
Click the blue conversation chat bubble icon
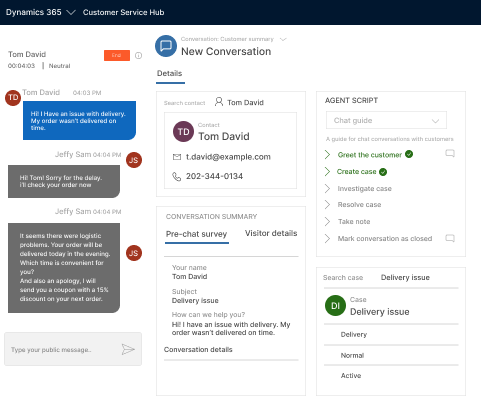click(x=166, y=46)
